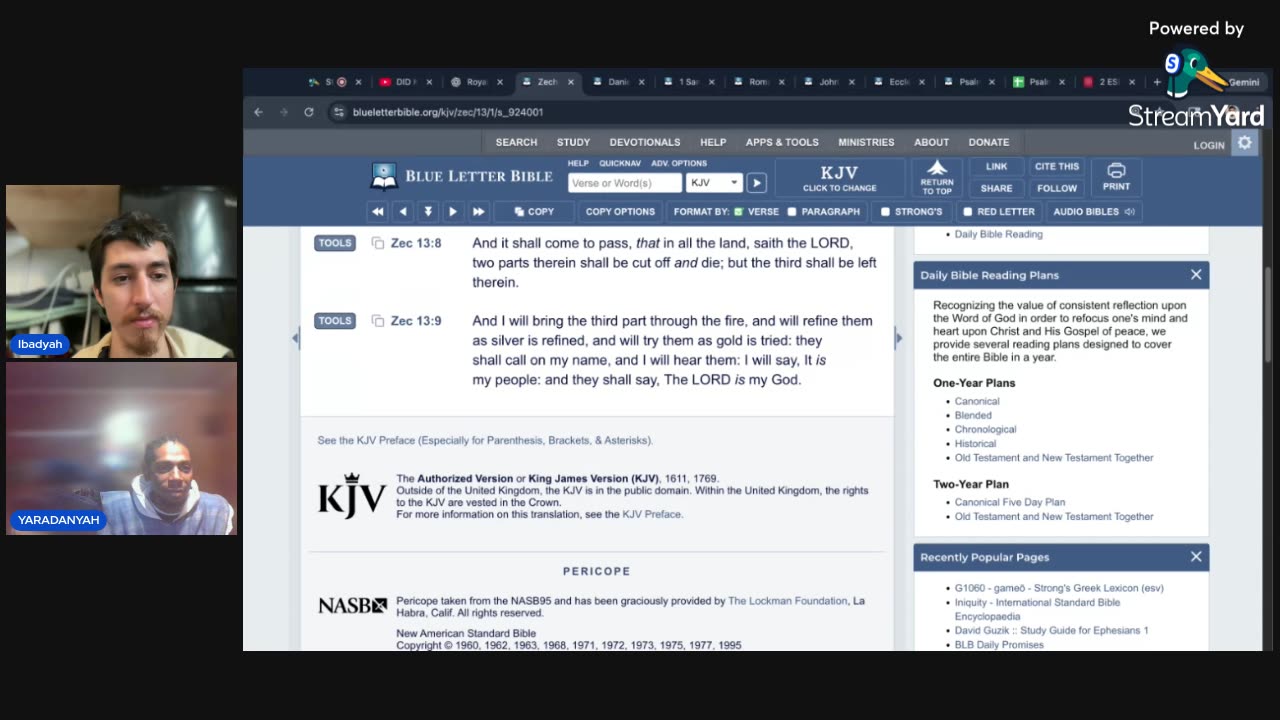Toggle the STRONG'S checkbox
Screen dimensions: 1280x720
pyautogui.click(x=885, y=212)
